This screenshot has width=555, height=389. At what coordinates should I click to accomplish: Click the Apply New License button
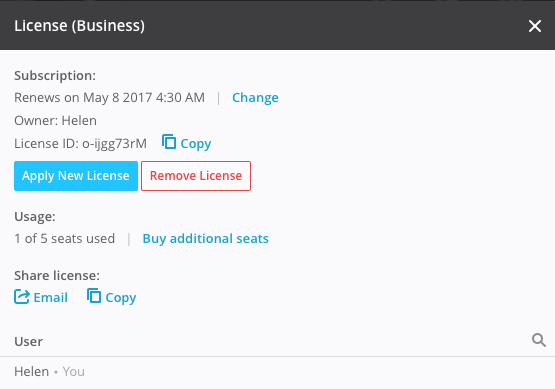click(76, 176)
